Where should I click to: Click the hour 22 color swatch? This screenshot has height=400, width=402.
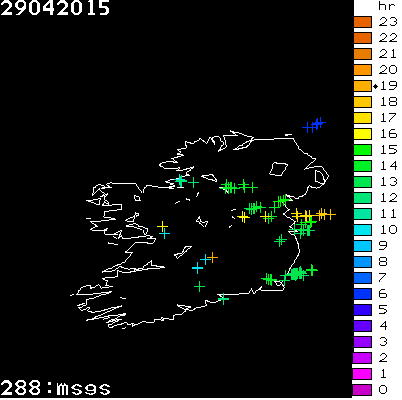(x=362, y=38)
